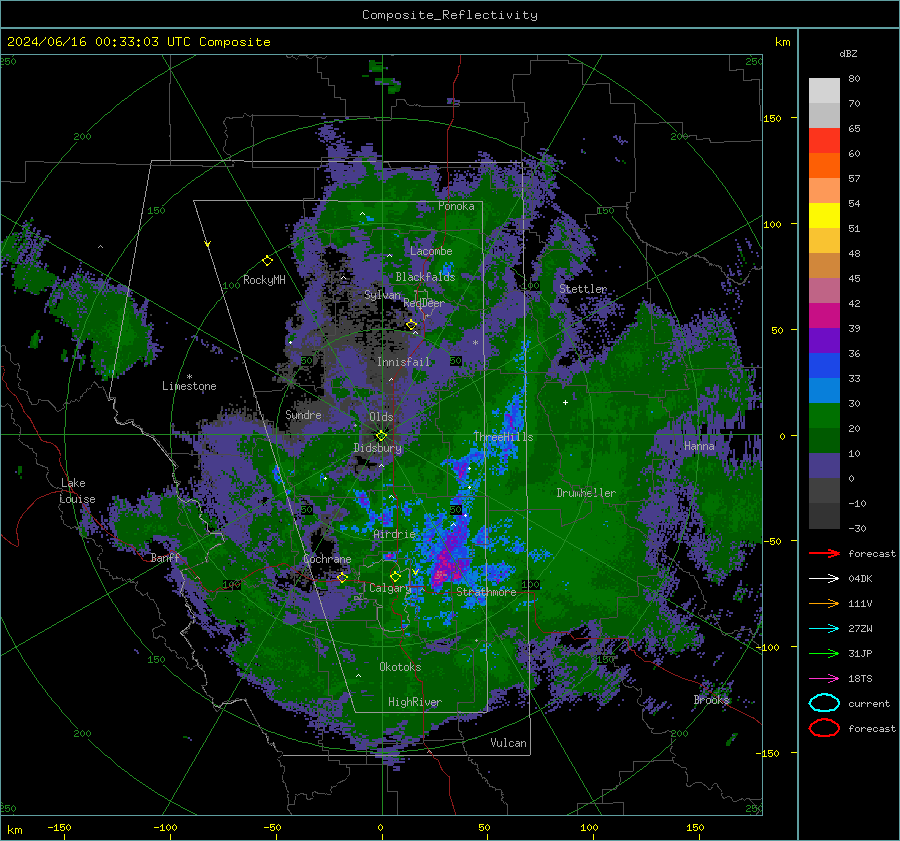
Task: Click the Lake Louise label on the map
Action: pyautogui.click(x=77, y=491)
